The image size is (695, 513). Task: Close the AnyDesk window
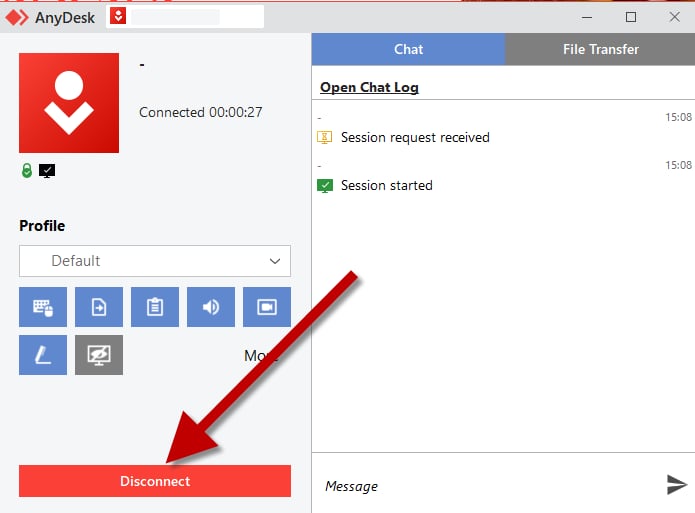point(675,17)
